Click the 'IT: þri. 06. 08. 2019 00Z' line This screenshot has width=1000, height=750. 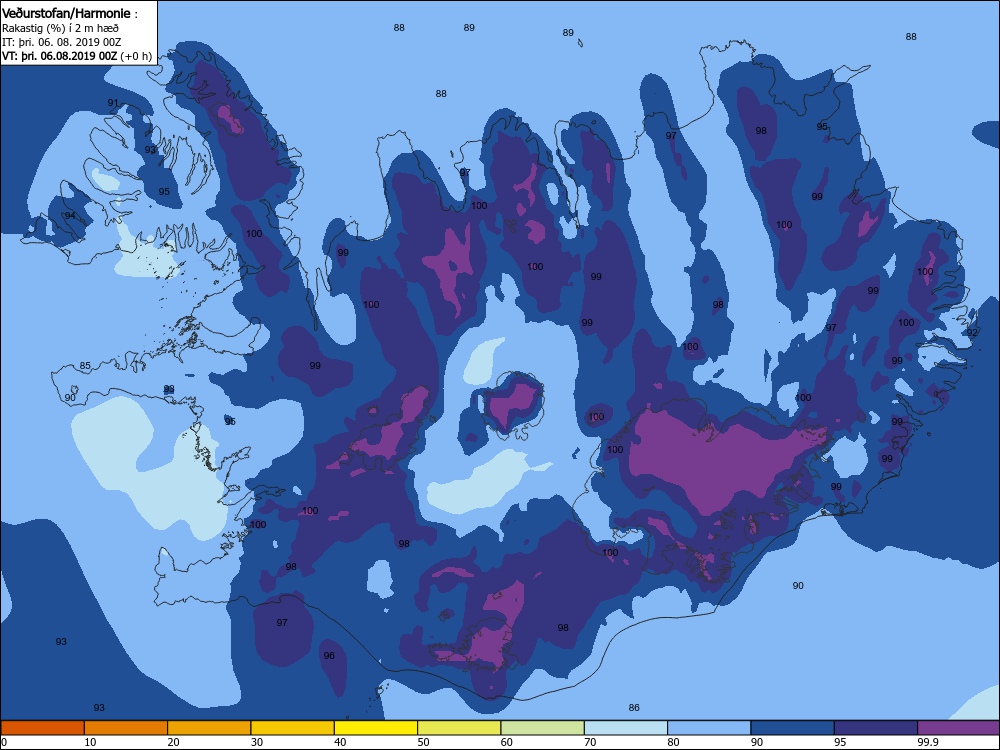(61, 42)
